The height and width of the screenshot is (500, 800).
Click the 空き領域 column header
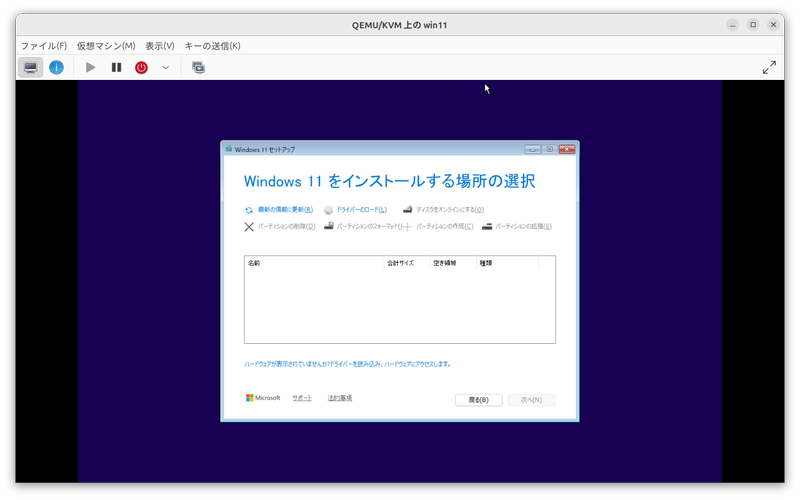coord(453,263)
